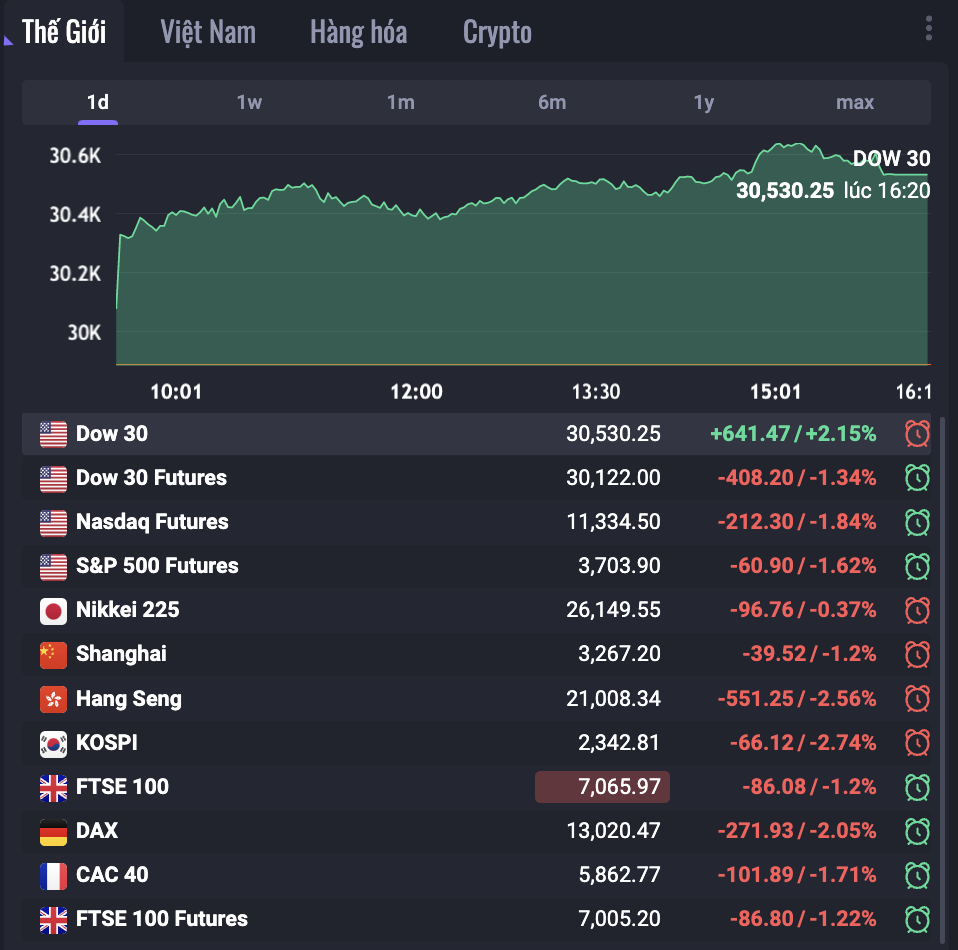Open the Hàng hóa tab
The image size is (958, 950).
358,32
